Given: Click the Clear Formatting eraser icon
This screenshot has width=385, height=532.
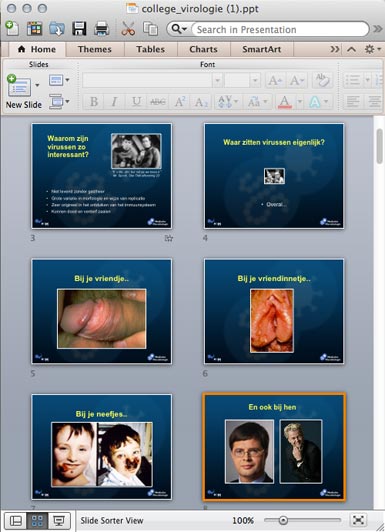Looking at the screenshot, I should pyautogui.click(x=322, y=80).
